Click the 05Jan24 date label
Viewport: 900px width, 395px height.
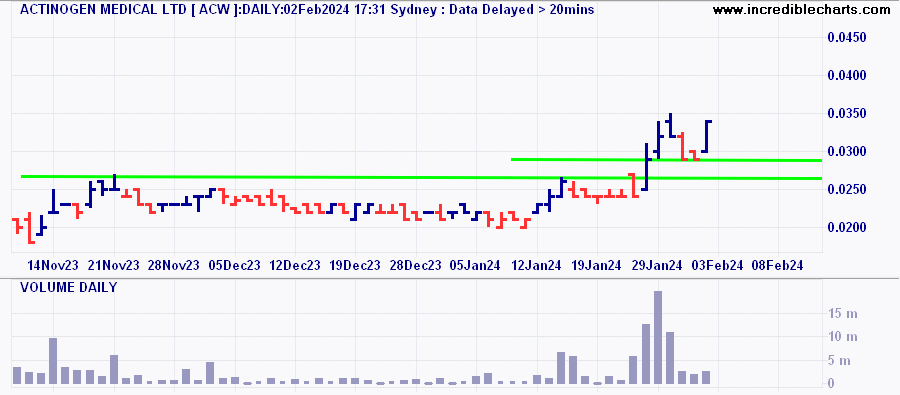(x=476, y=266)
